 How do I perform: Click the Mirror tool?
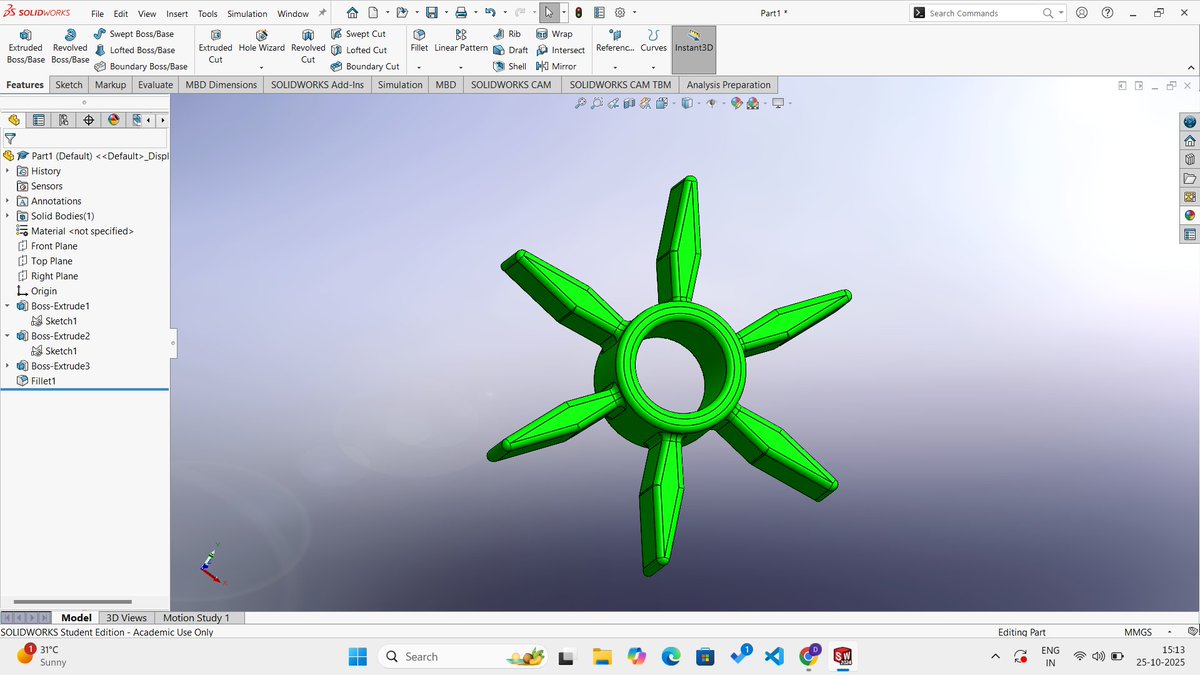click(556, 66)
